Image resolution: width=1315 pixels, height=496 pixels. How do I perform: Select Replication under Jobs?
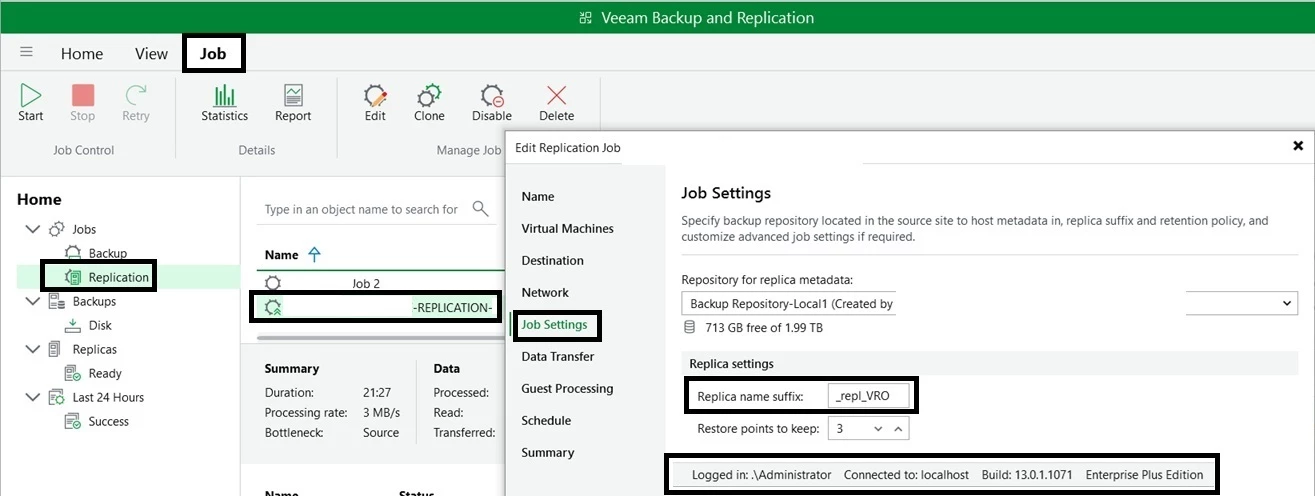pos(118,277)
